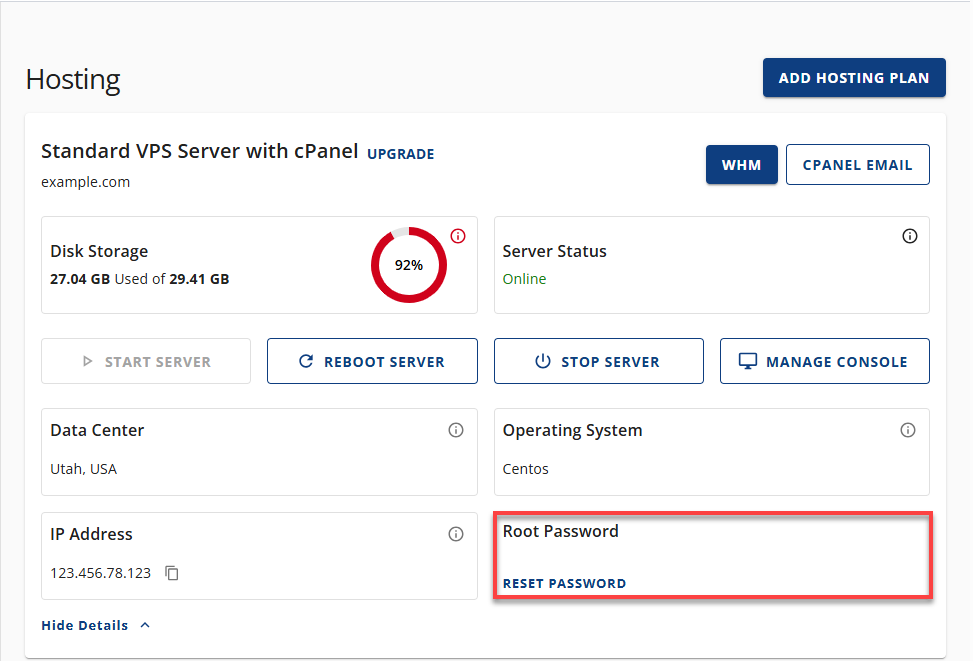Click the Operating System info icon
Image resolution: width=973 pixels, height=661 pixels.
coord(908,430)
